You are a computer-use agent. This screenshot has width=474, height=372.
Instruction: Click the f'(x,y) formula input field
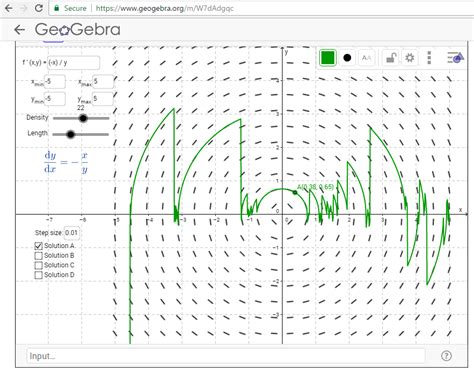(73, 63)
